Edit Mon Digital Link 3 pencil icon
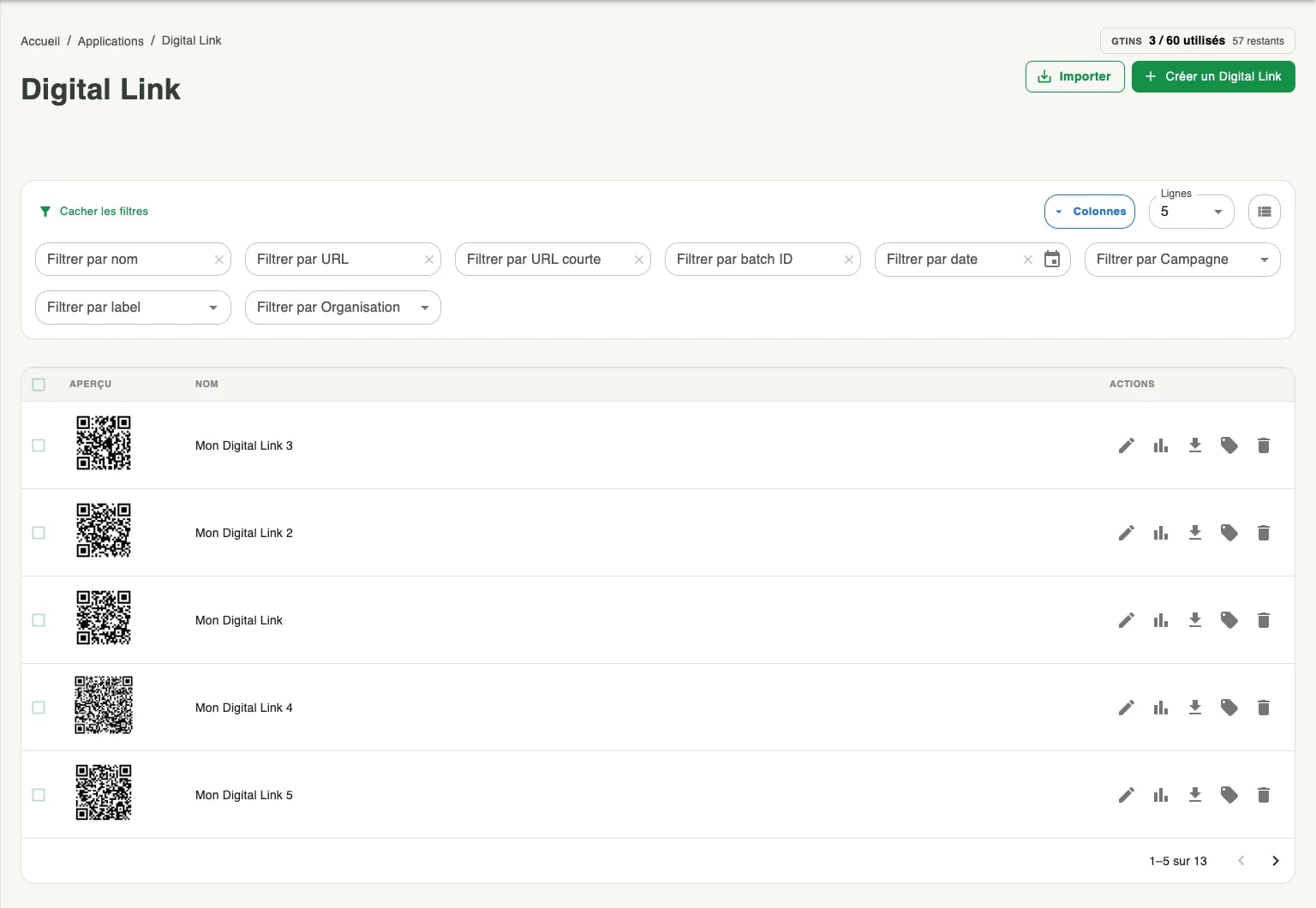 click(1127, 445)
